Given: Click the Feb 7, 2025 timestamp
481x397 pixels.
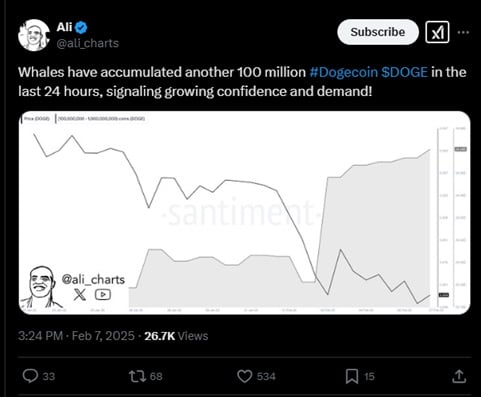Looking at the screenshot, I should pyautogui.click(x=103, y=336).
